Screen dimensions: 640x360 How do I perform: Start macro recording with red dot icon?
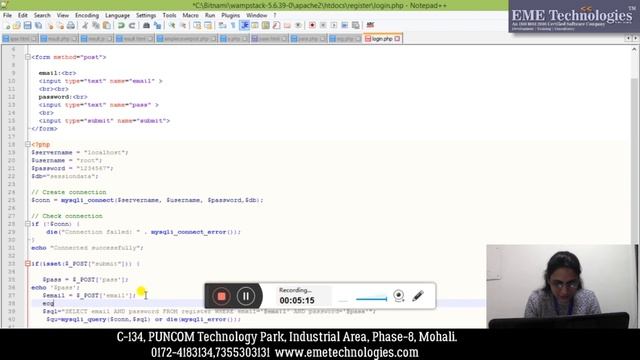point(312,26)
